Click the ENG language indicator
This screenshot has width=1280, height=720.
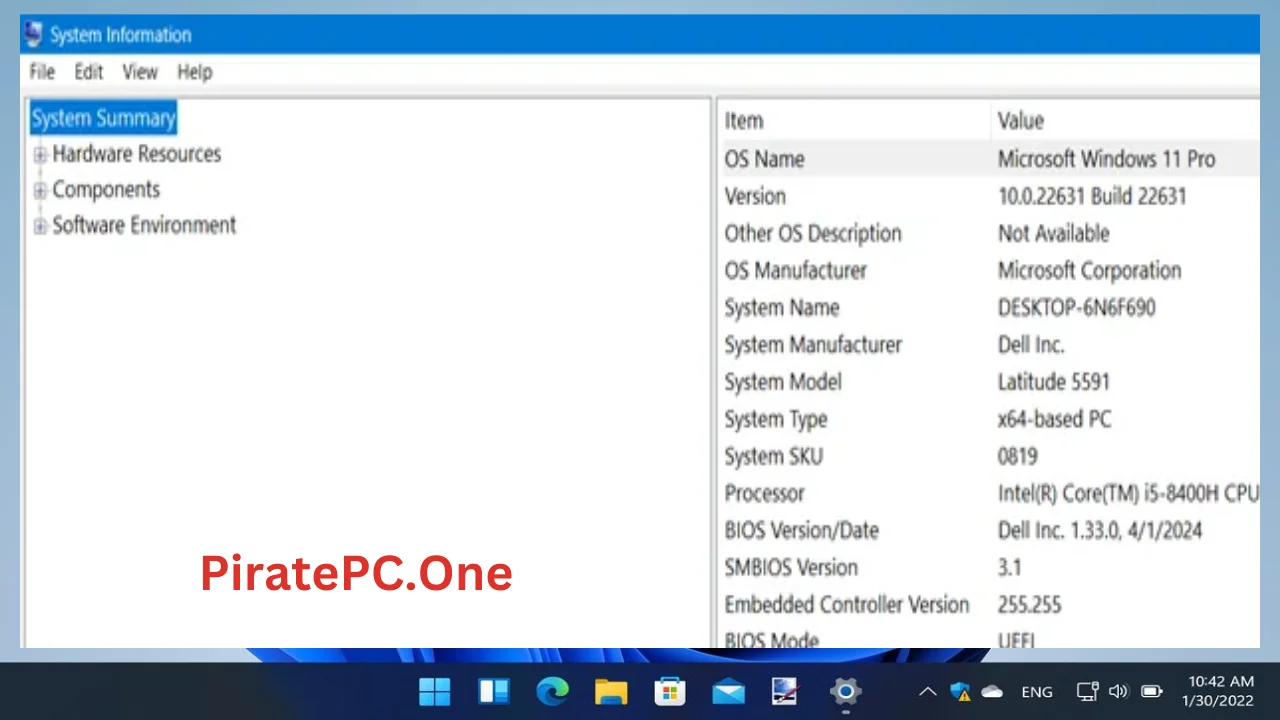click(x=1037, y=692)
